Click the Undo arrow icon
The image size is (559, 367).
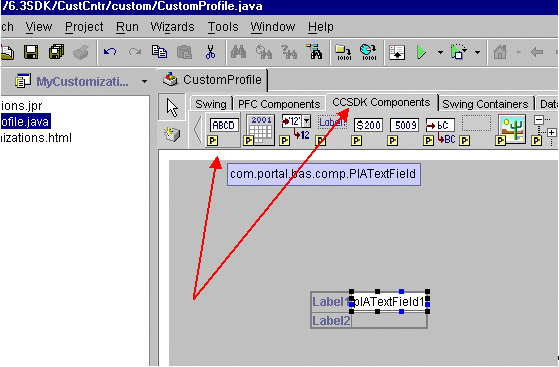[x=110, y=52]
